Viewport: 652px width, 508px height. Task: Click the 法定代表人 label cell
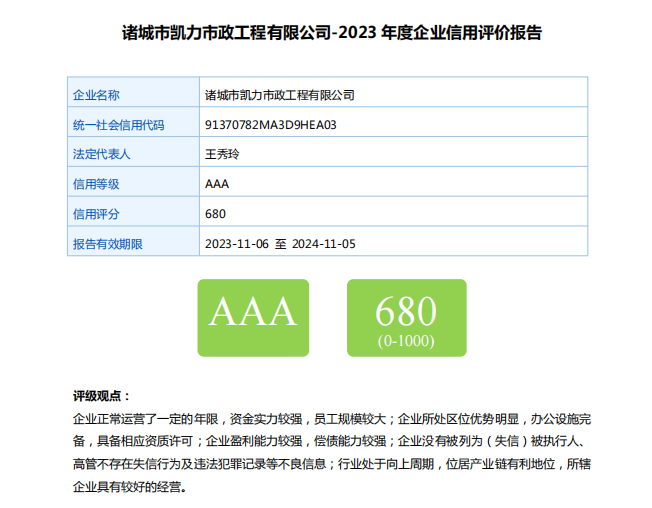pos(133,152)
